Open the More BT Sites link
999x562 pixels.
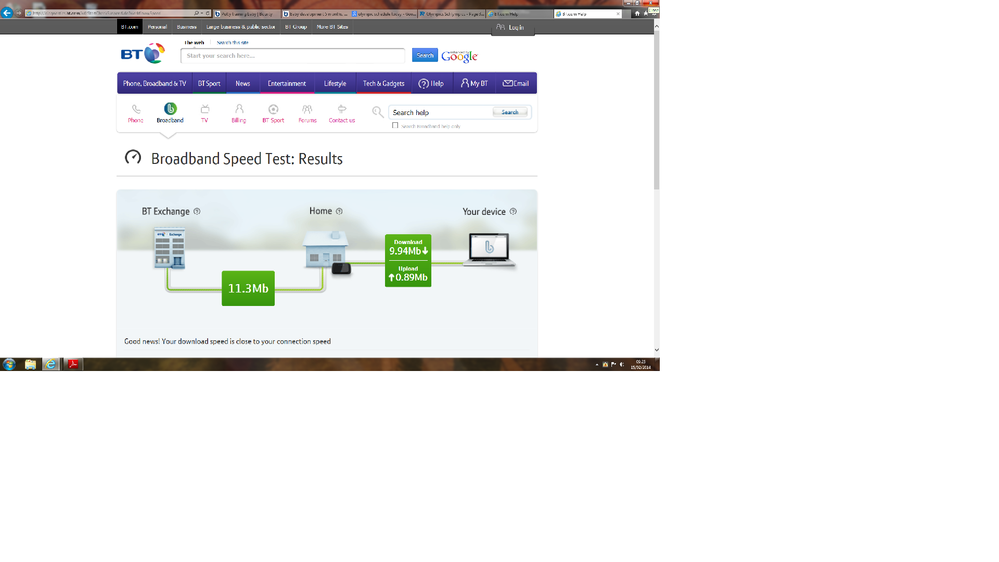(333, 27)
